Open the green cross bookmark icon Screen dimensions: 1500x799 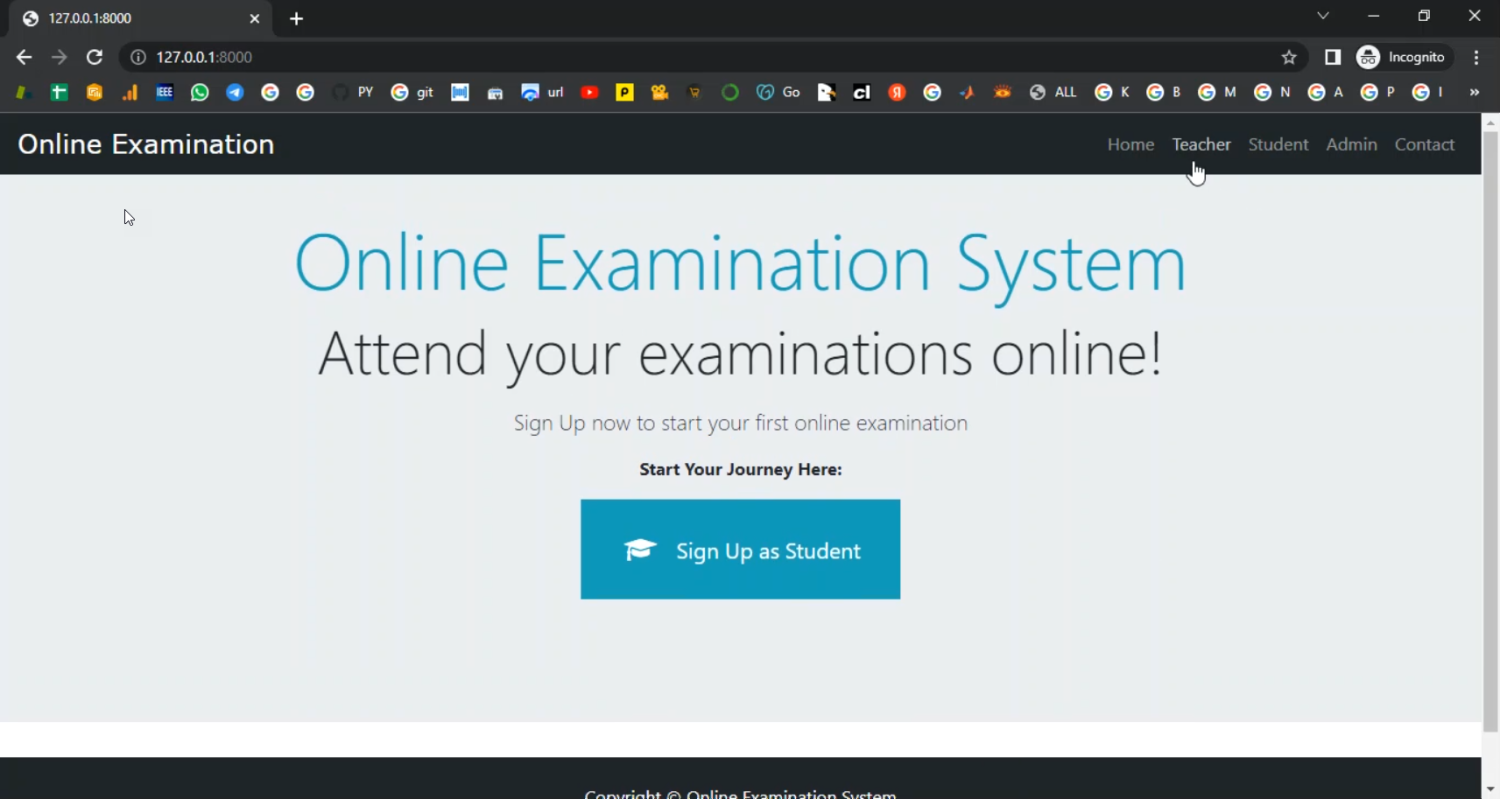coord(59,92)
